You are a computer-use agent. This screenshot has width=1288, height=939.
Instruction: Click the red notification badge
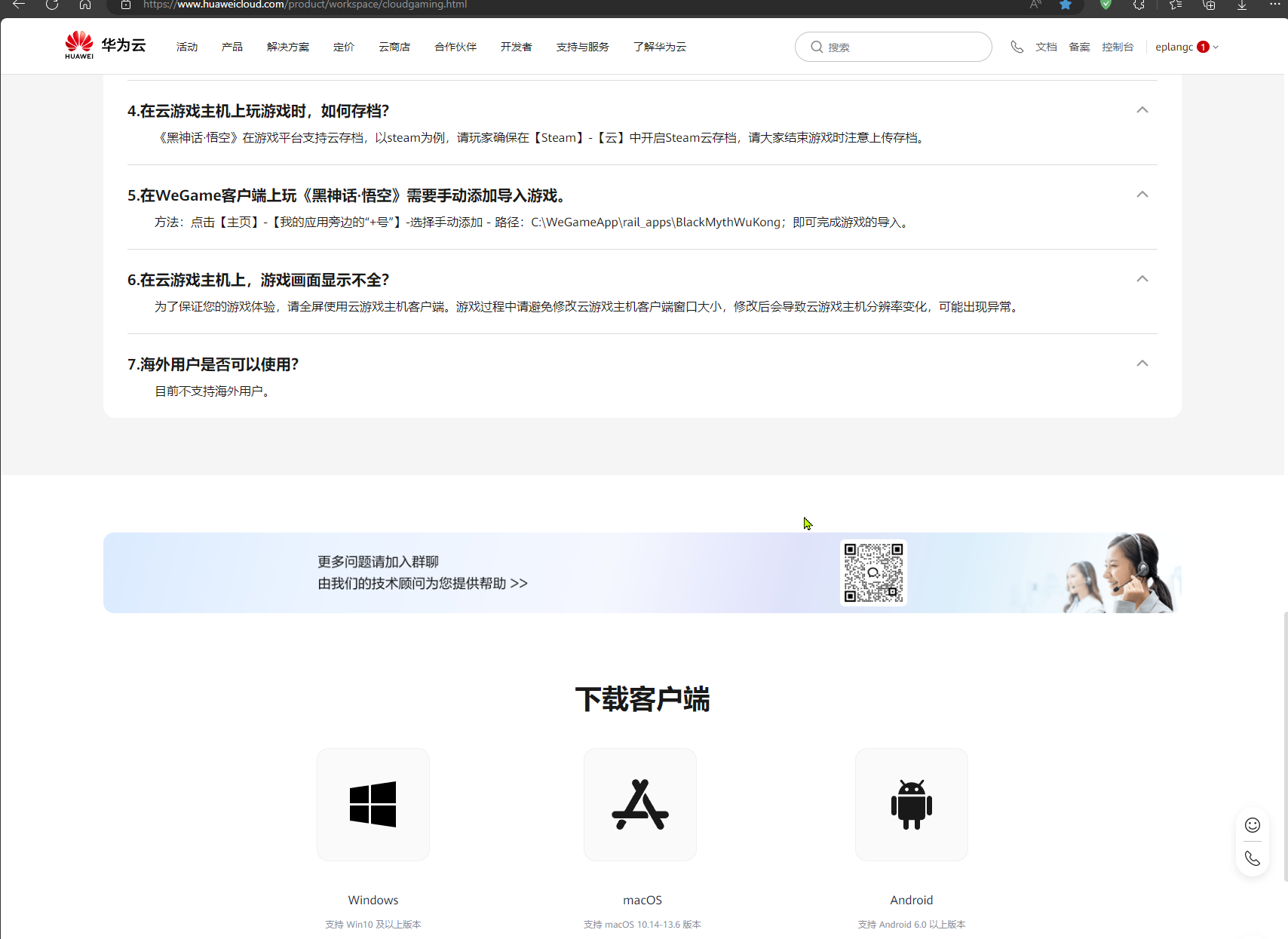point(1204,47)
